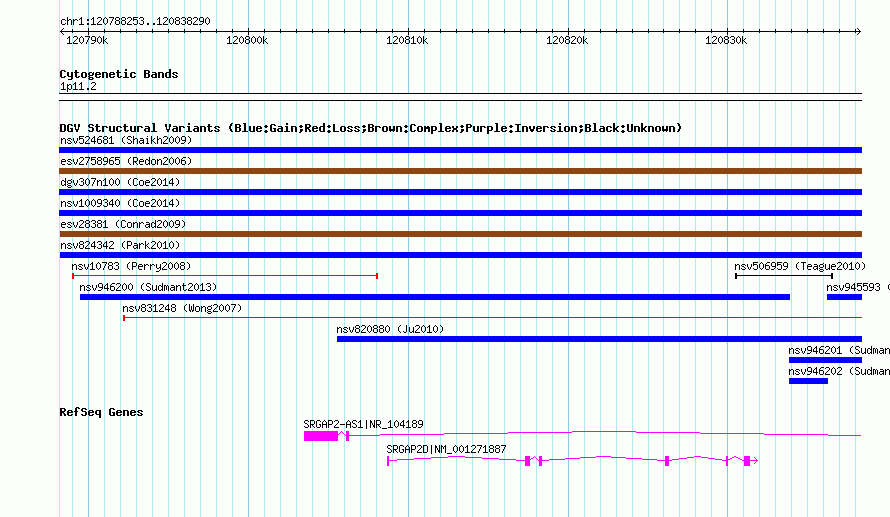Click the nsv506959 (Teague2010) label text
The height and width of the screenshot is (517, 890).
(800, 266)
